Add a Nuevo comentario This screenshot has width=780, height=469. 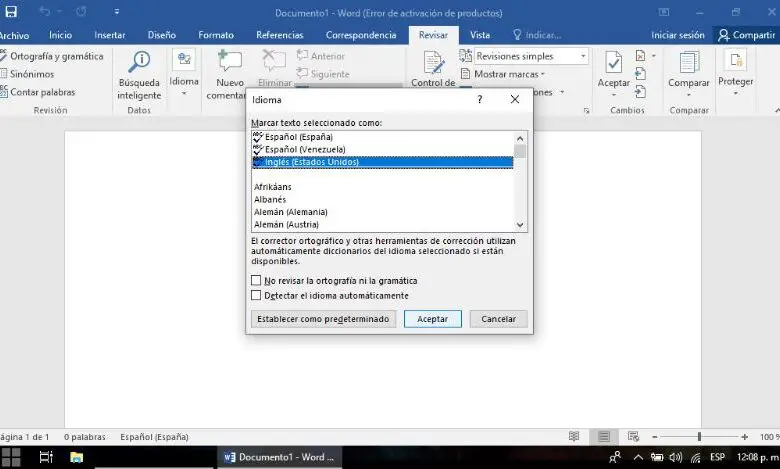[229, 75]
